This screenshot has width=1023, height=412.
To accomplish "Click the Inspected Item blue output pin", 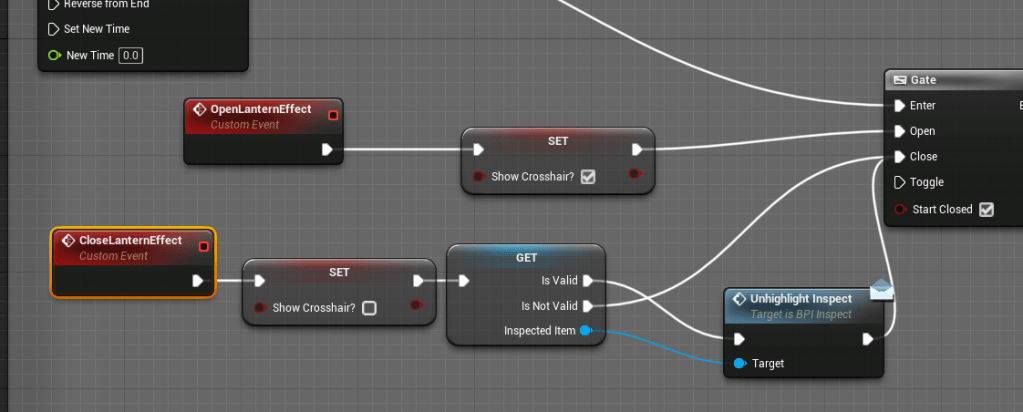I will pyautogui.click(x=586, y=330).
